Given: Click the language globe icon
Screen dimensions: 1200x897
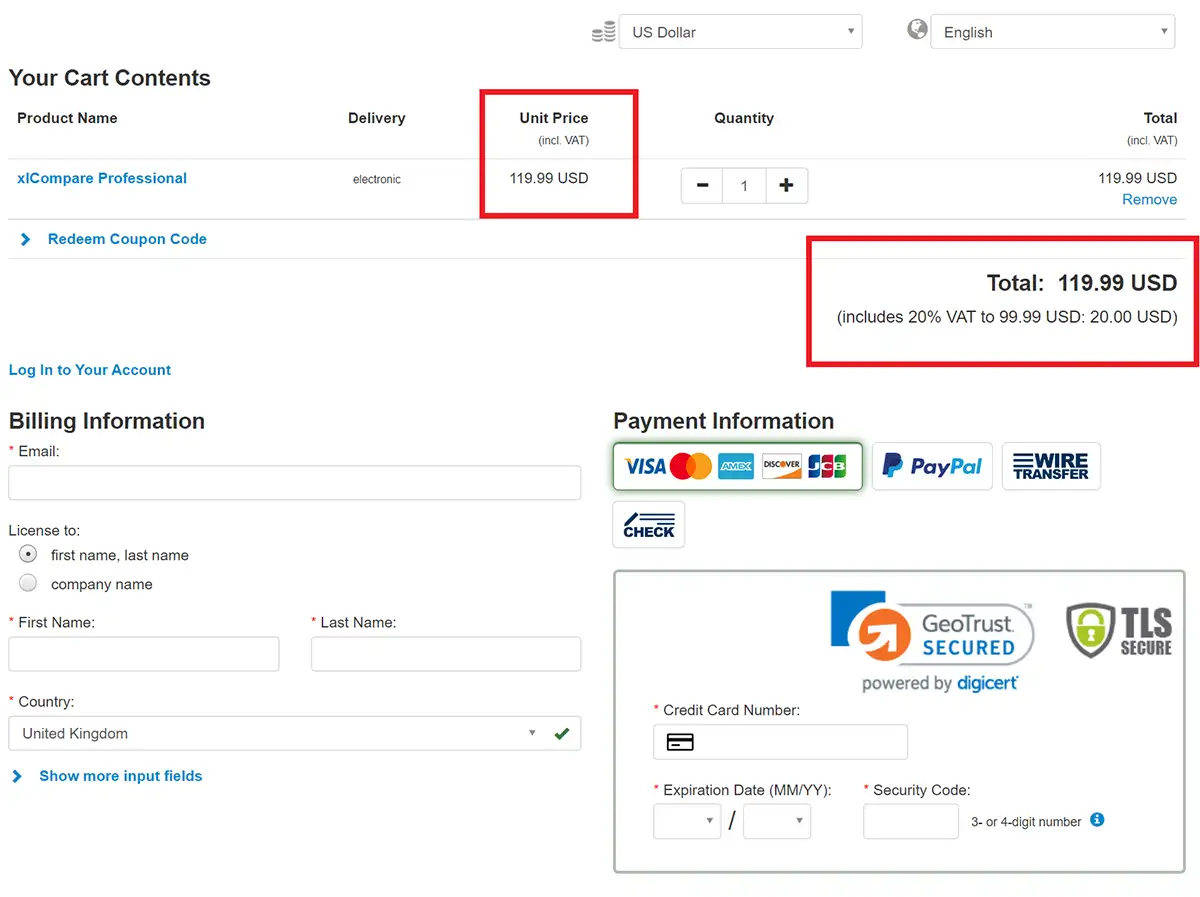Looking at the screenshot, I should click(x=917, y=30).
